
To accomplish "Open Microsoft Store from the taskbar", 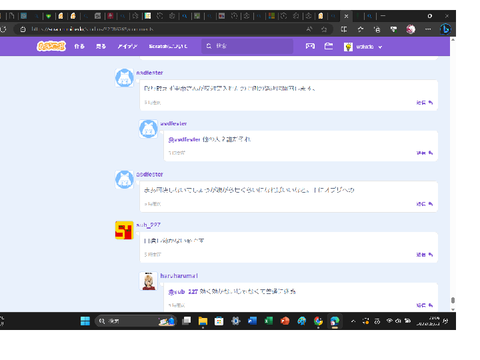I will tap(219, 321).
